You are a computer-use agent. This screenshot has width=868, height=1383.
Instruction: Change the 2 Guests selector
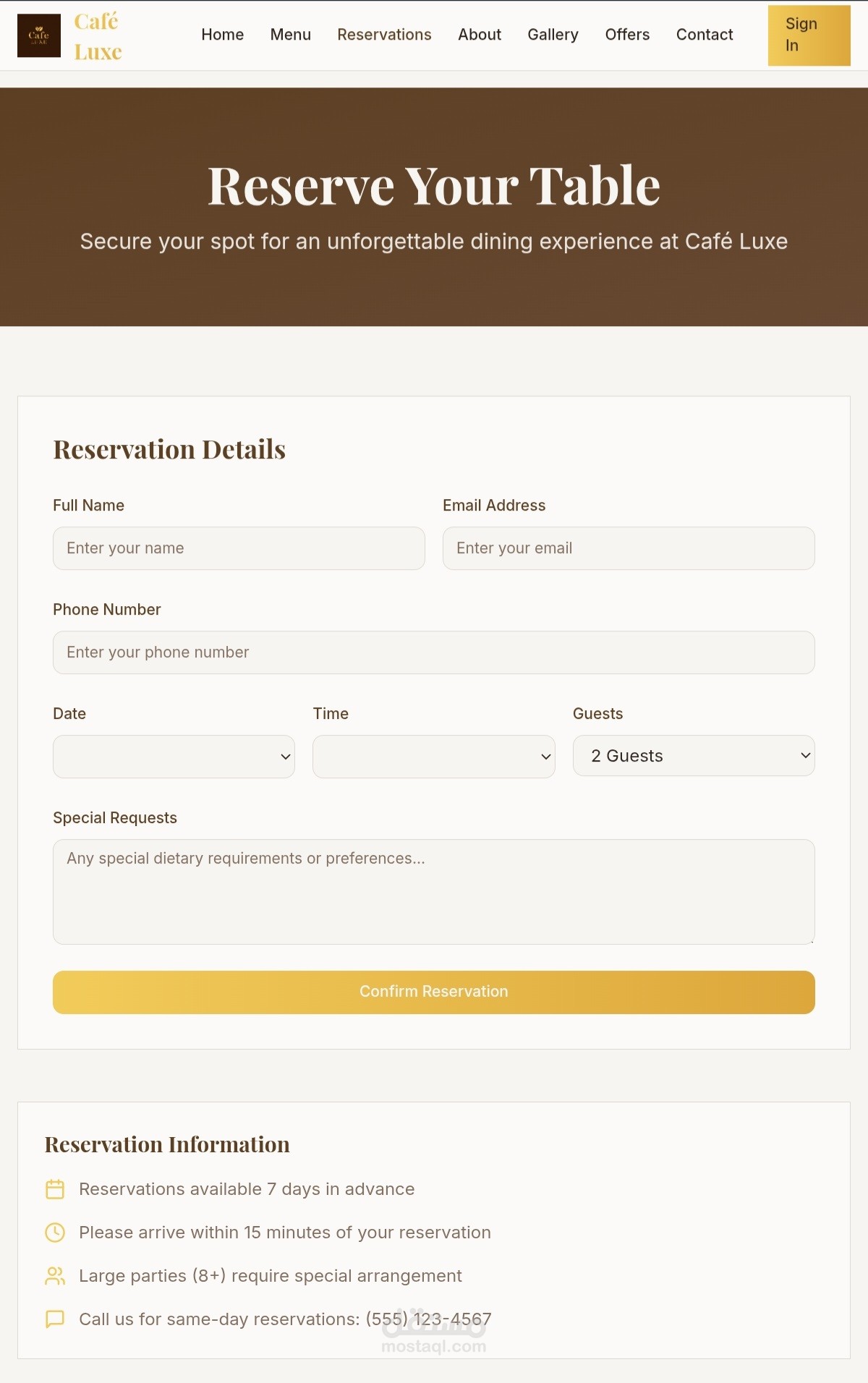coord(693,756)
